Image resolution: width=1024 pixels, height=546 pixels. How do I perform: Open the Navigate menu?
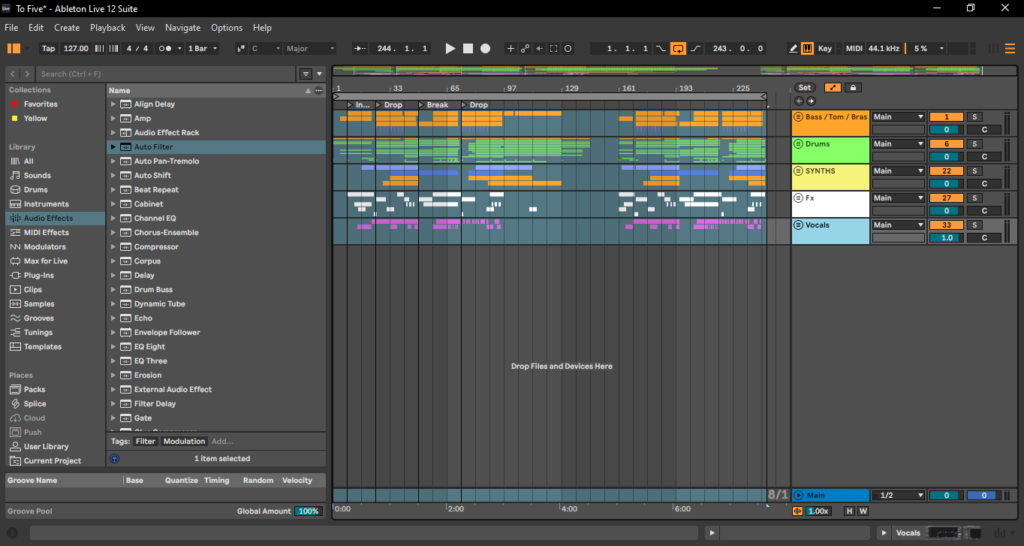tap(182, 28)
